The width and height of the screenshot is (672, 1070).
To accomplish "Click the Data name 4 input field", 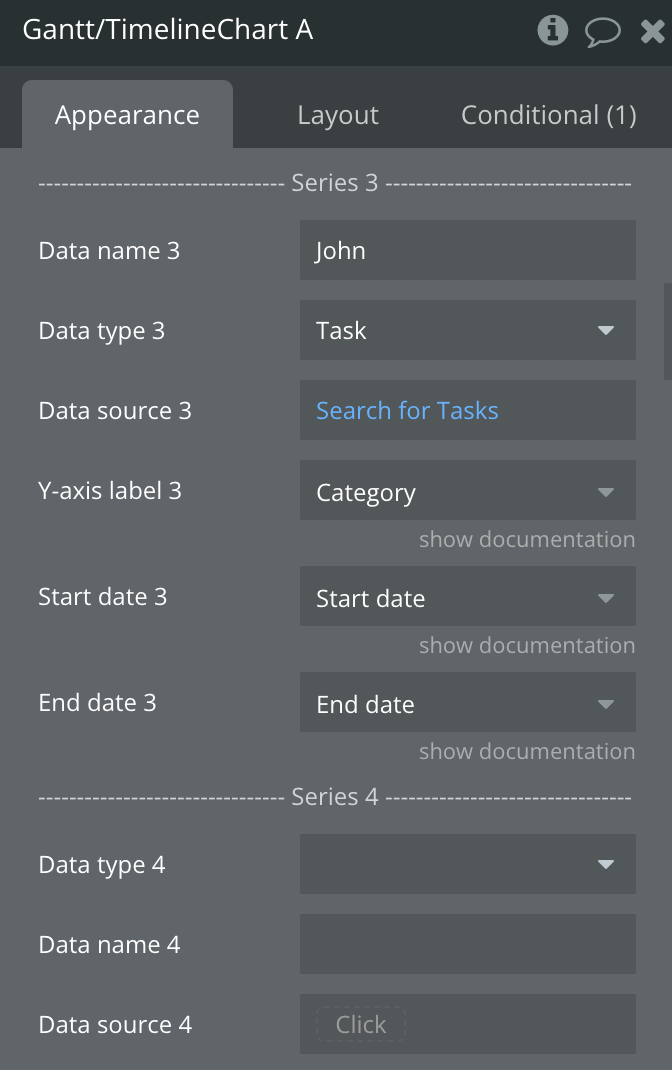I will (x=467, y=944).
